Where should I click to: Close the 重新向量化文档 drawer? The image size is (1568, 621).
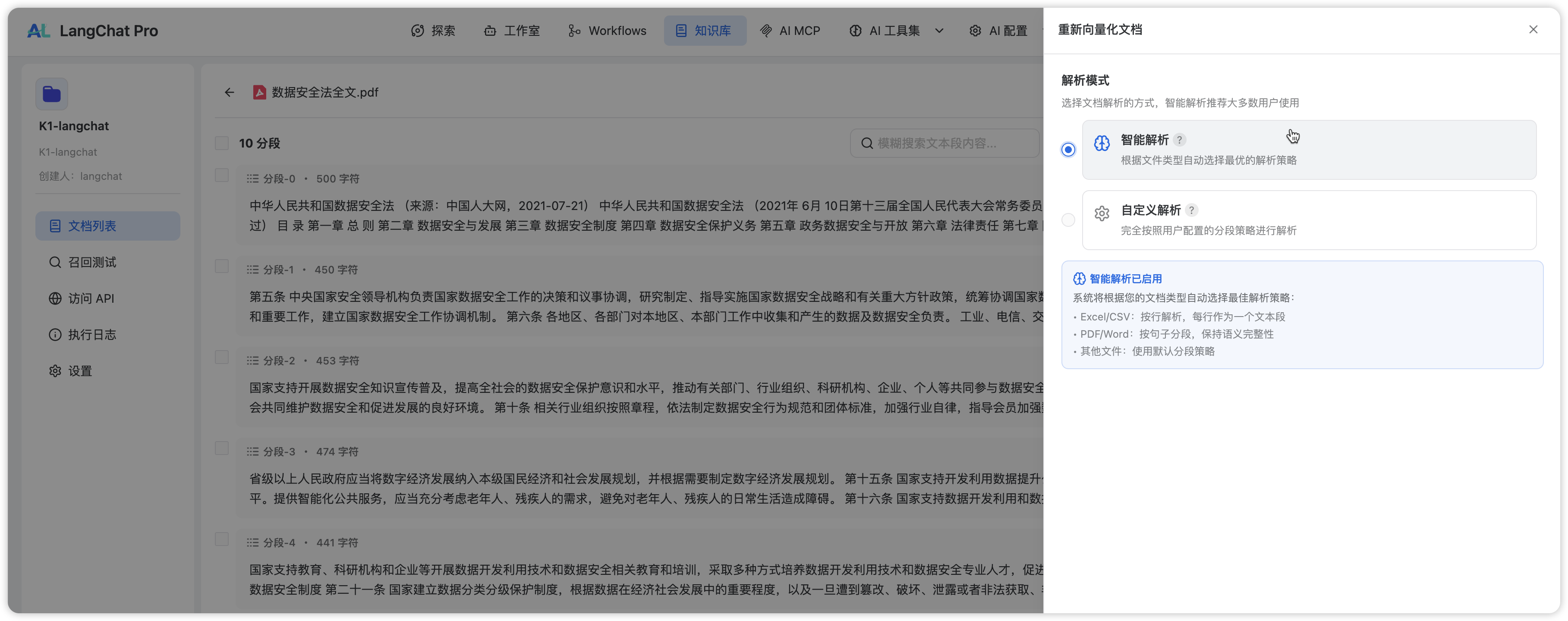1533,30
